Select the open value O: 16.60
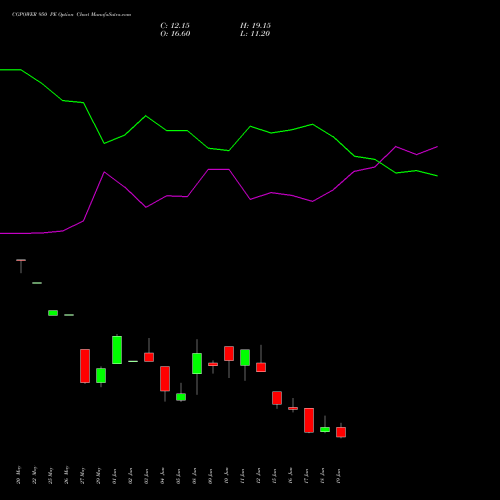This screenshot has width=500, height=500. coord(175,34)
